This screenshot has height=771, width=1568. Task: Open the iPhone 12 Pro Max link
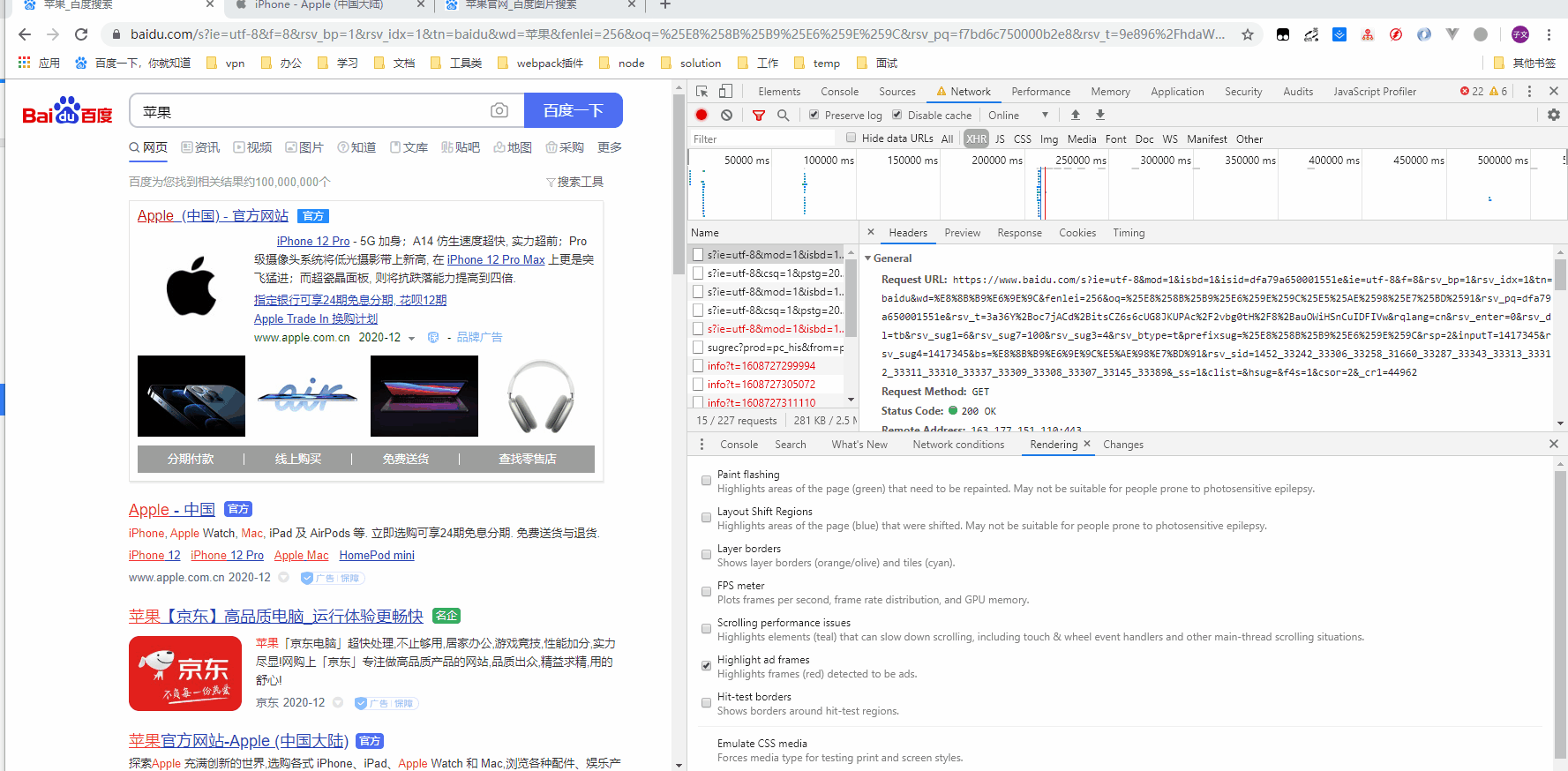pyautogui.click(x=496, y=259)
